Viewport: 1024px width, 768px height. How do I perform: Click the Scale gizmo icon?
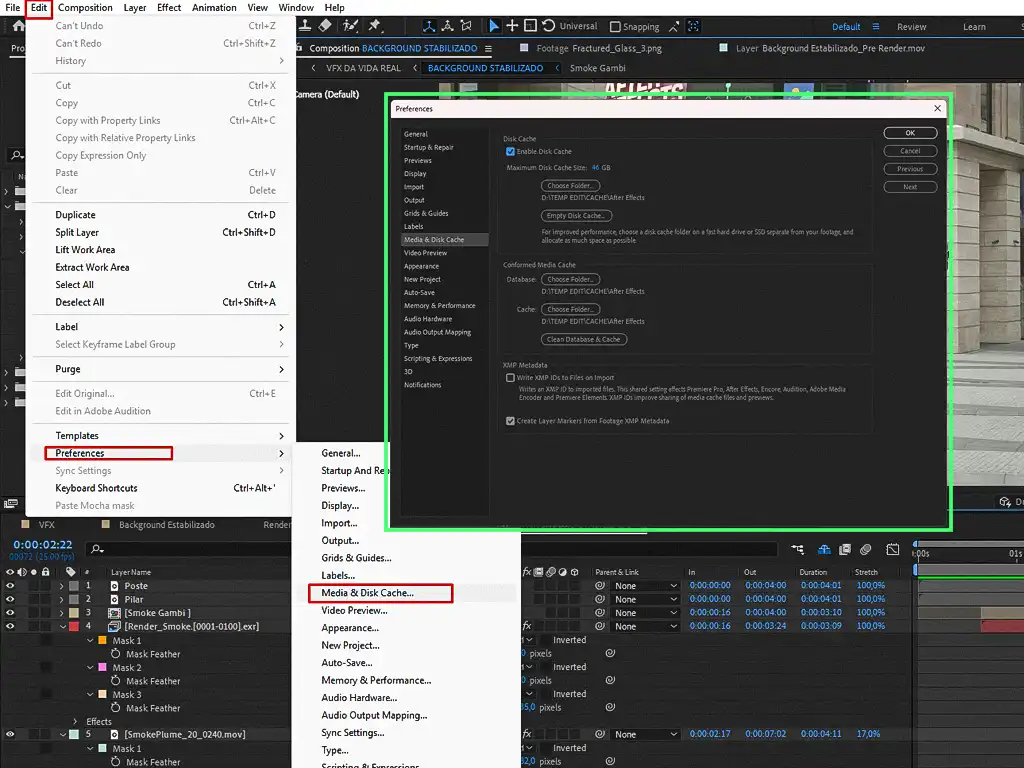(x=530, y=25)
